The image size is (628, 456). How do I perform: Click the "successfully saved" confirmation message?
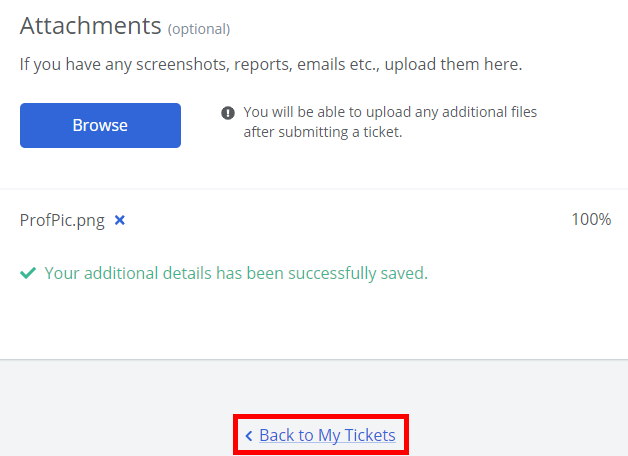pos(236,273)
